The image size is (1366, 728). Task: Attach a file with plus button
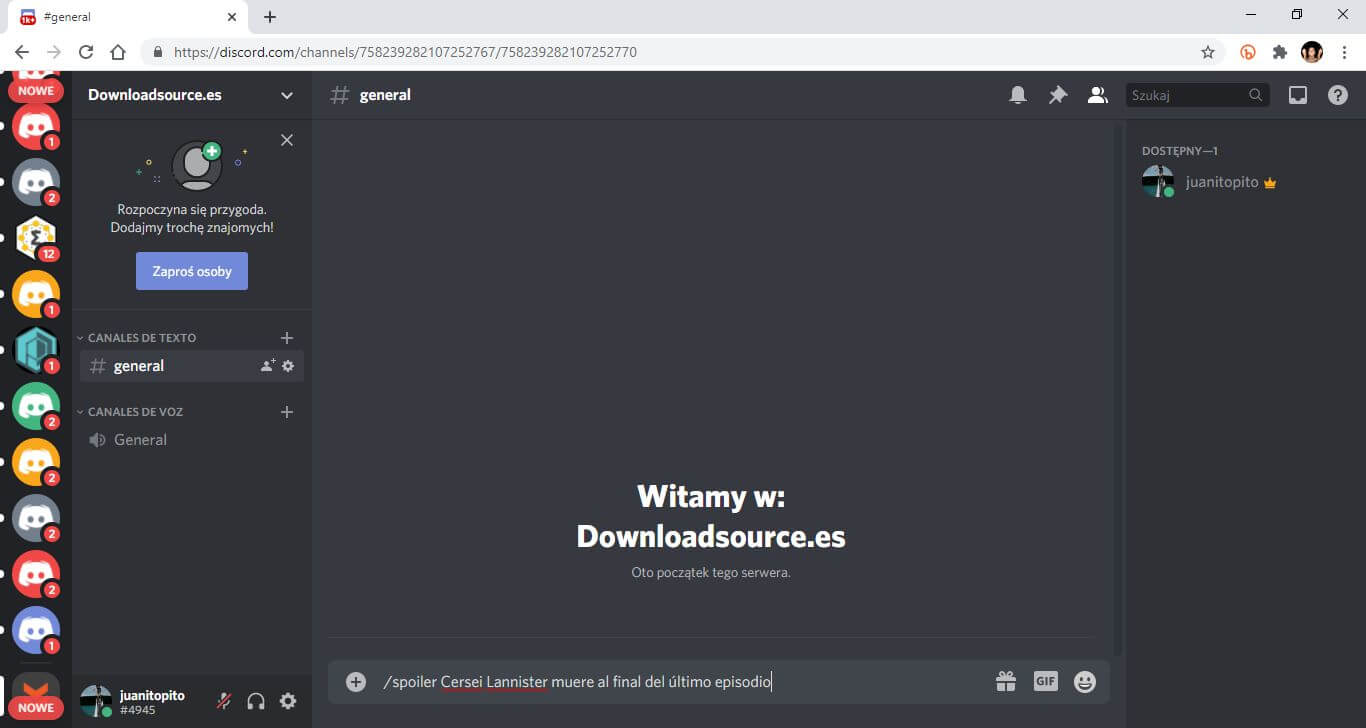point(356,682)
